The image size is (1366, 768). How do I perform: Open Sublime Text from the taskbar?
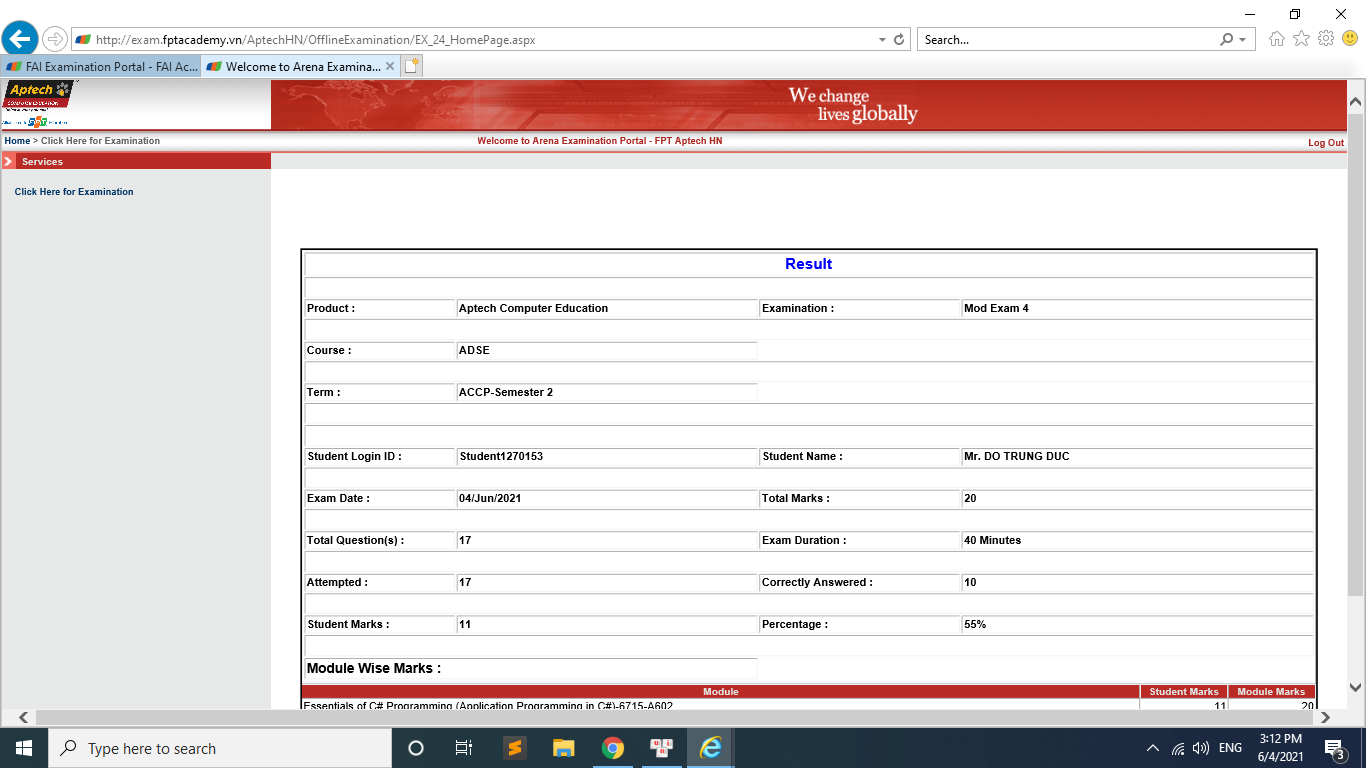514,748
